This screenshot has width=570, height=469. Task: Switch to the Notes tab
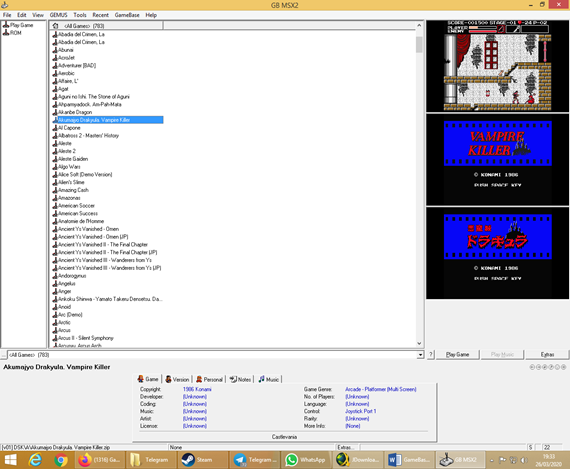click(x=240, y=379)
